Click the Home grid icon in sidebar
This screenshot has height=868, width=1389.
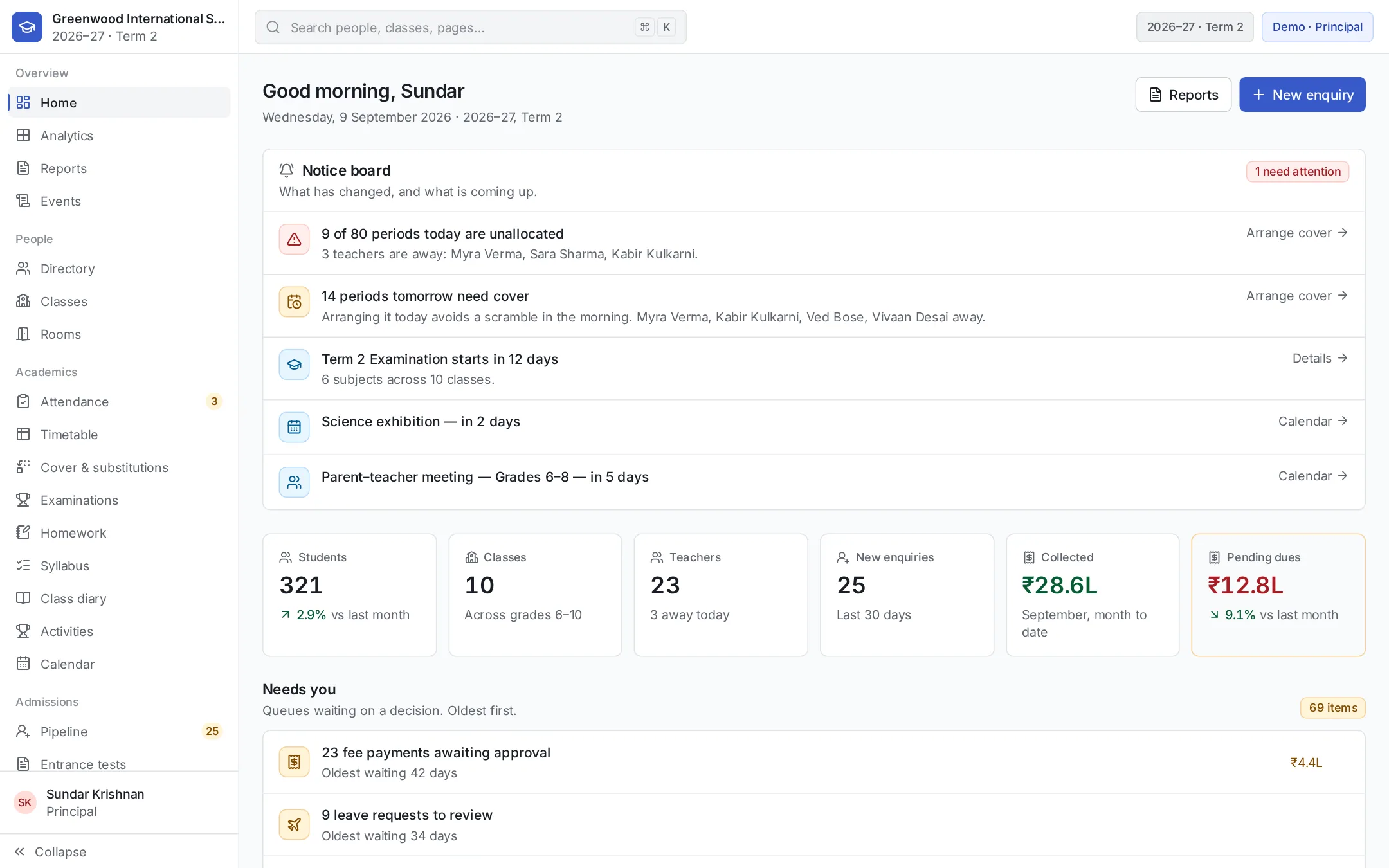click(x=23, y=103)
